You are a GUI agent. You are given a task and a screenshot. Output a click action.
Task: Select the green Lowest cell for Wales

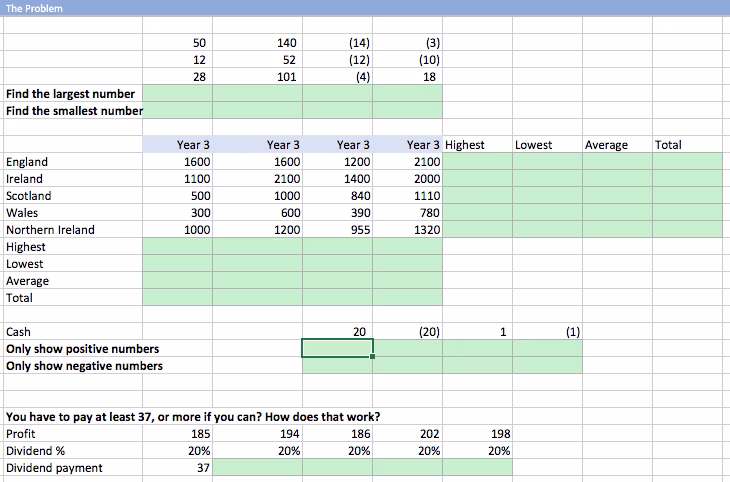click(548, 213)
